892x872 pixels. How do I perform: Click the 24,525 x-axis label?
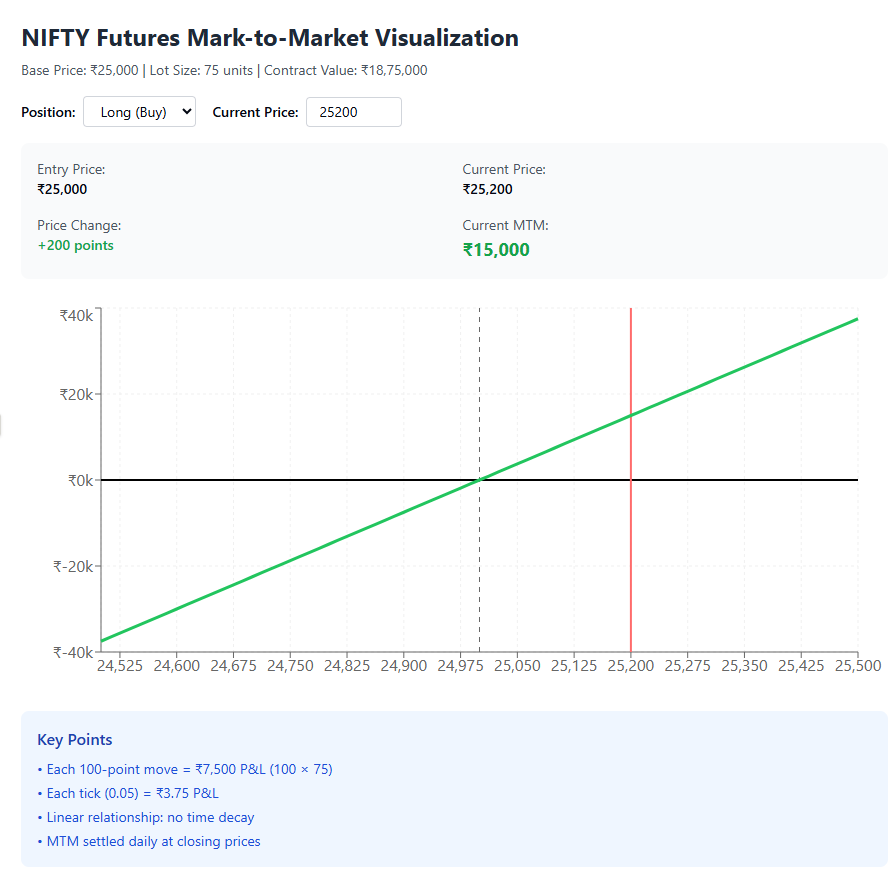pyautogui.click(x=120, y=666)
